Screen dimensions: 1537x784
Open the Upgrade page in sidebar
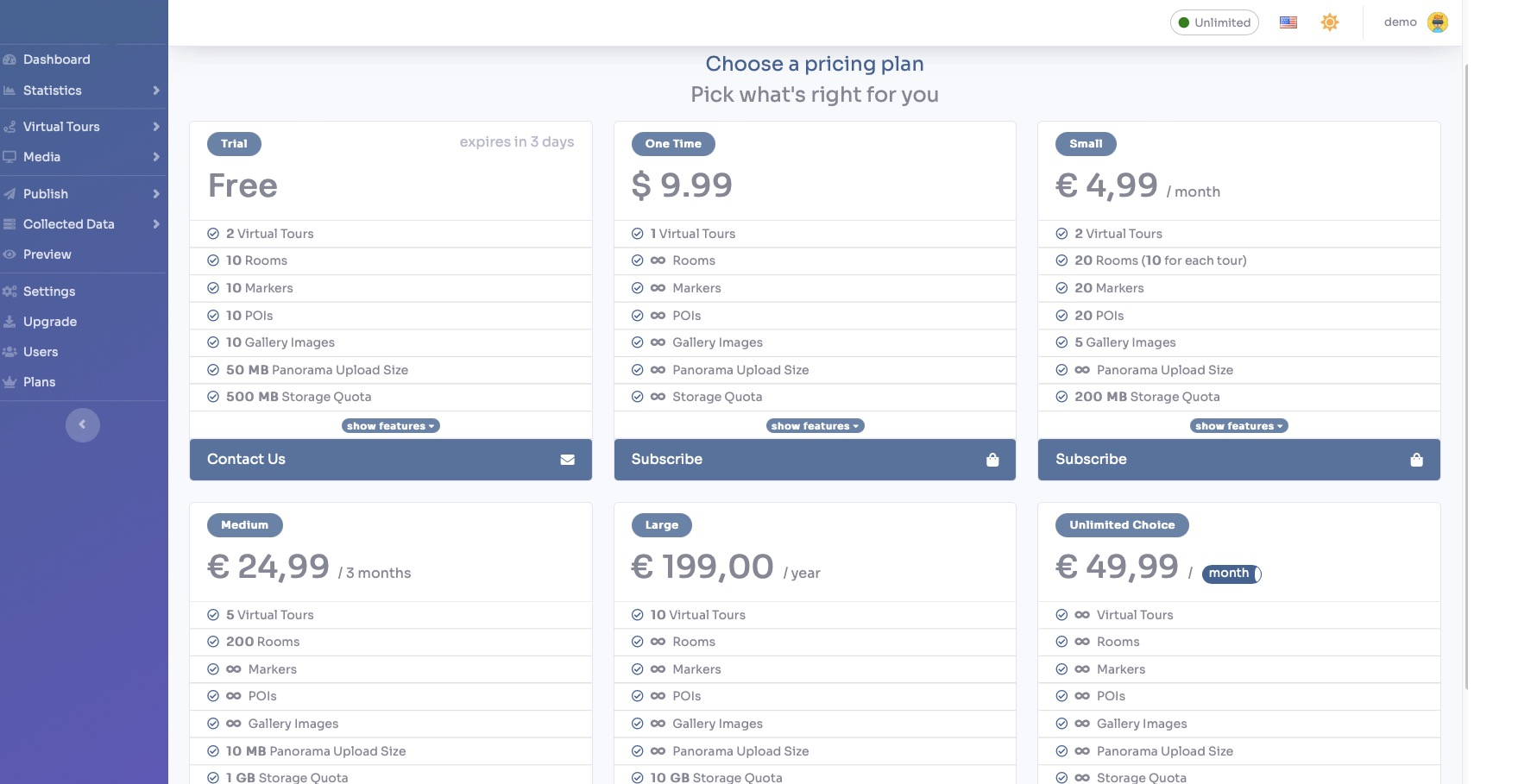point(50,322)
